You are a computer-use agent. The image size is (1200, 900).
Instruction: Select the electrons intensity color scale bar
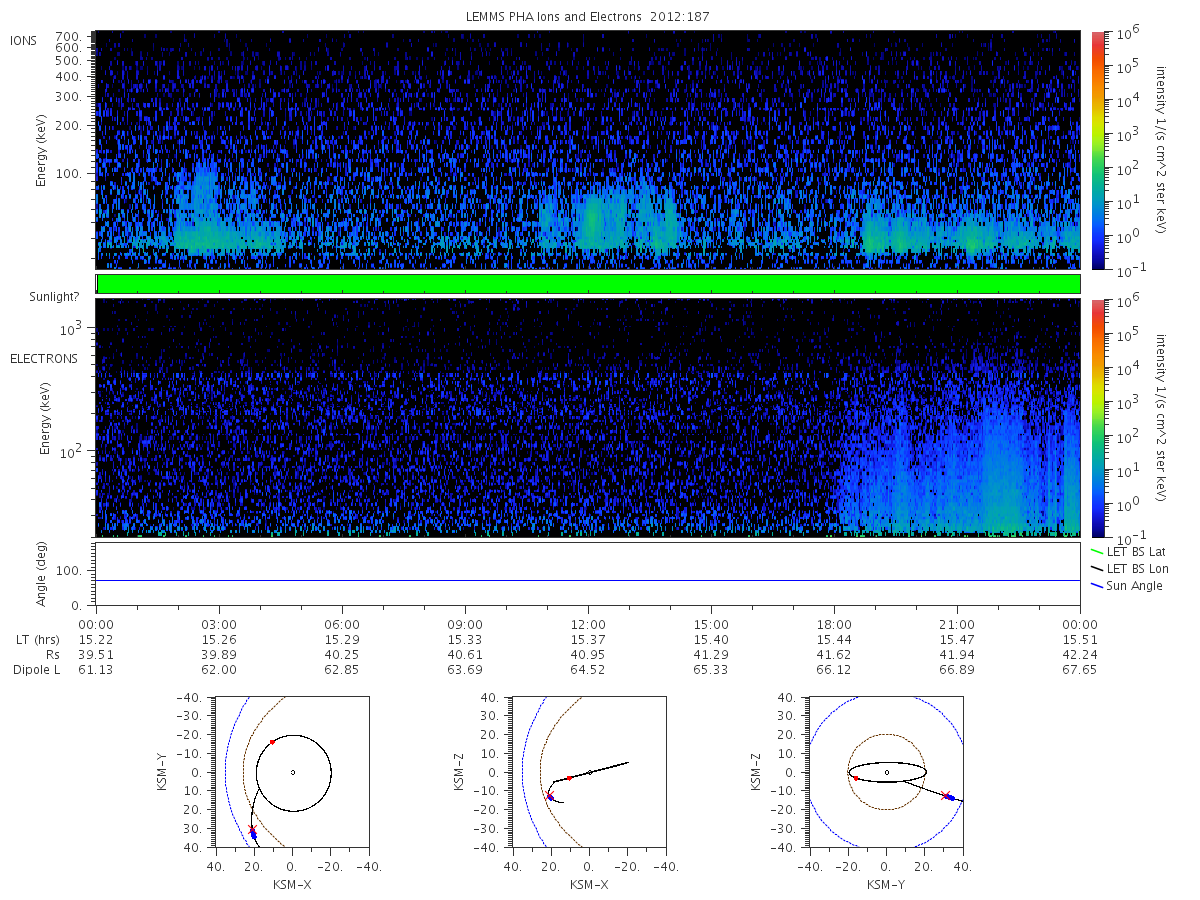1097,417
